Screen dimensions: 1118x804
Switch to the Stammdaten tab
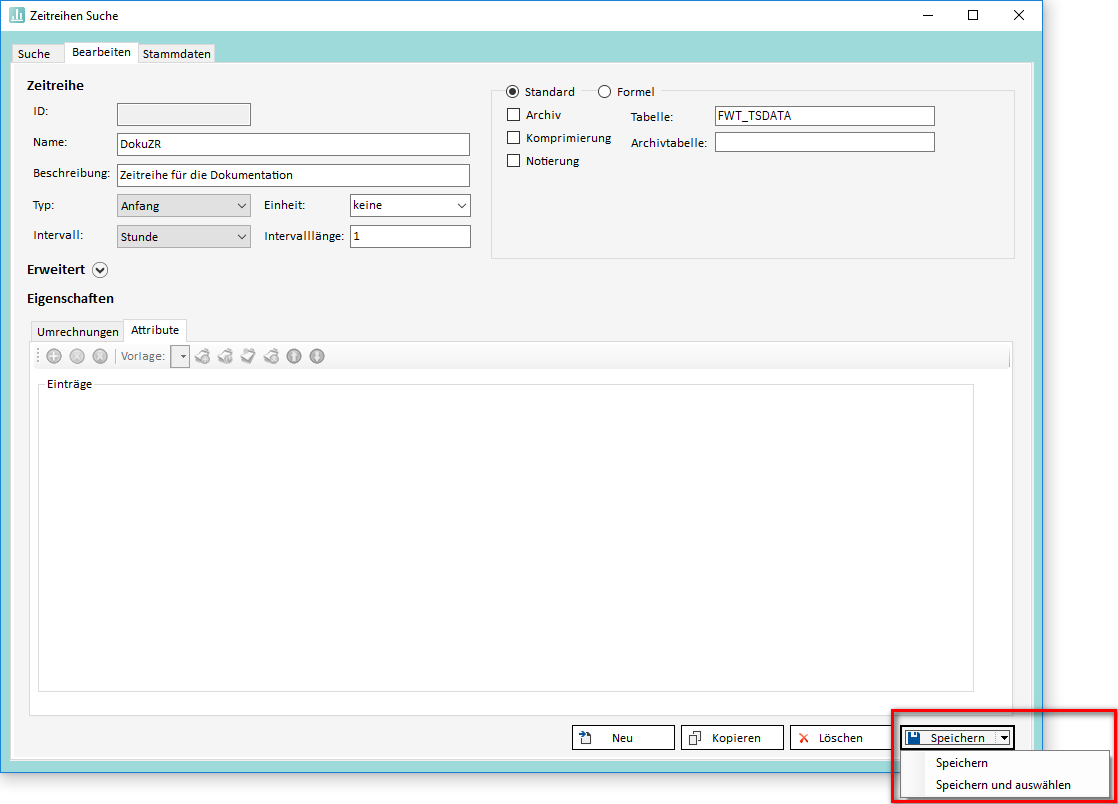[x=176, y=54]
